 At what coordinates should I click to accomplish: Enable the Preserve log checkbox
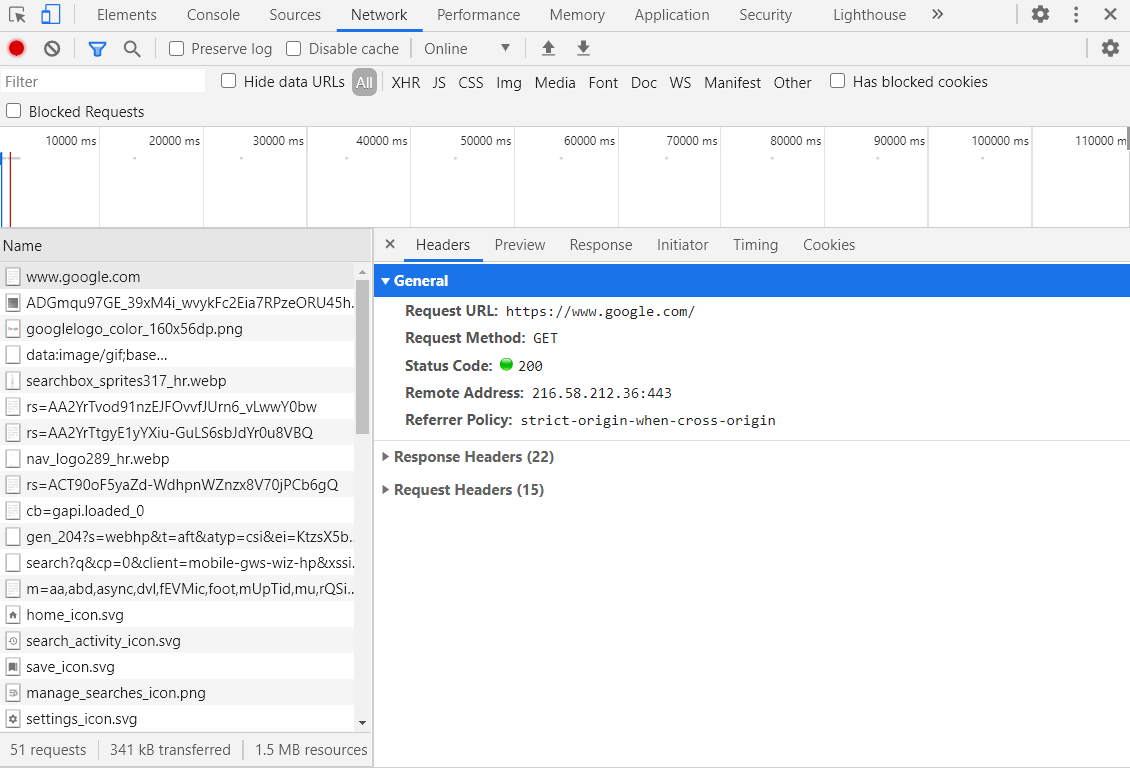(x=177, y=48)
